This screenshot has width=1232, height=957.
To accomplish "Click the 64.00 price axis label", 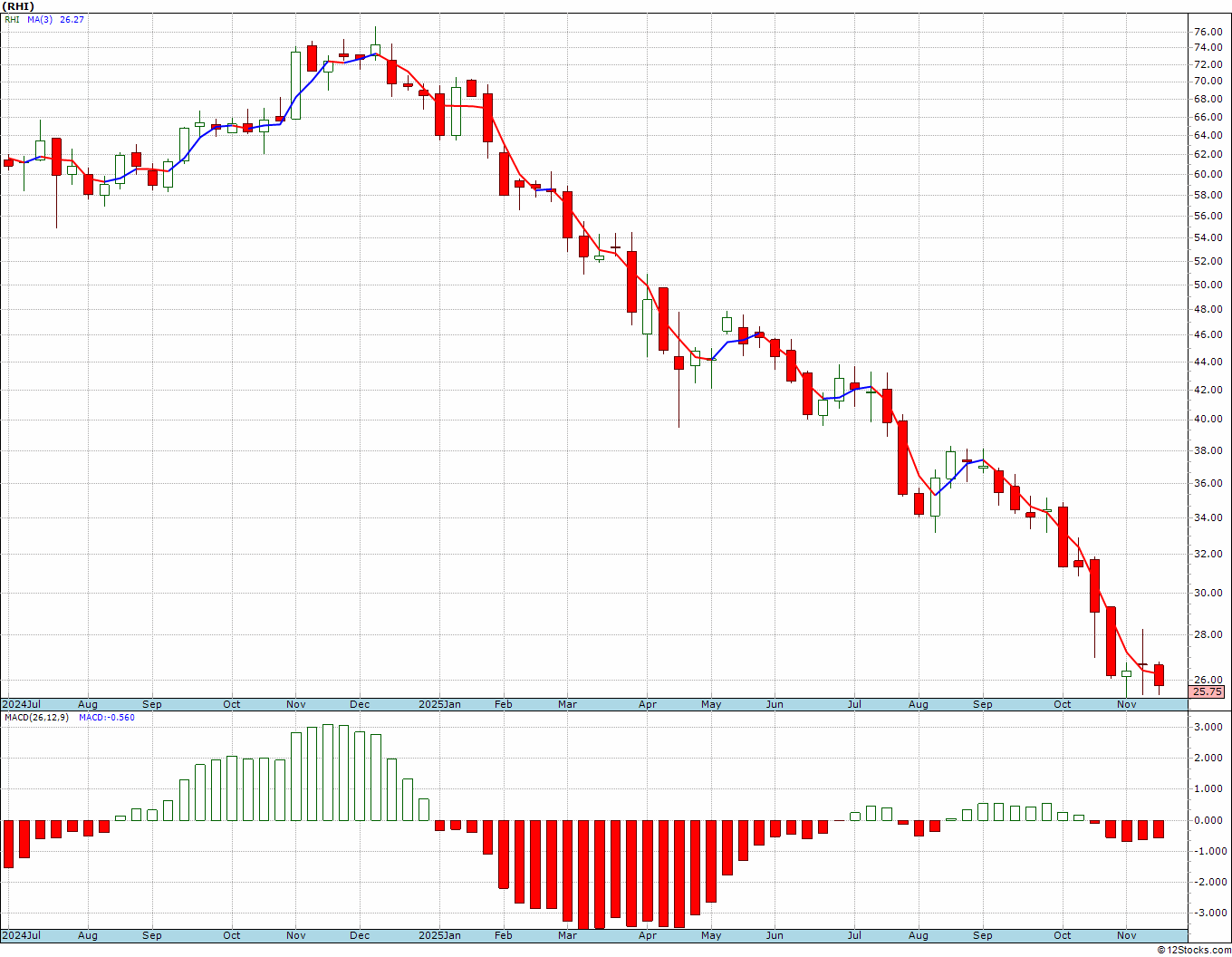I will click(x=1208, y=135).
